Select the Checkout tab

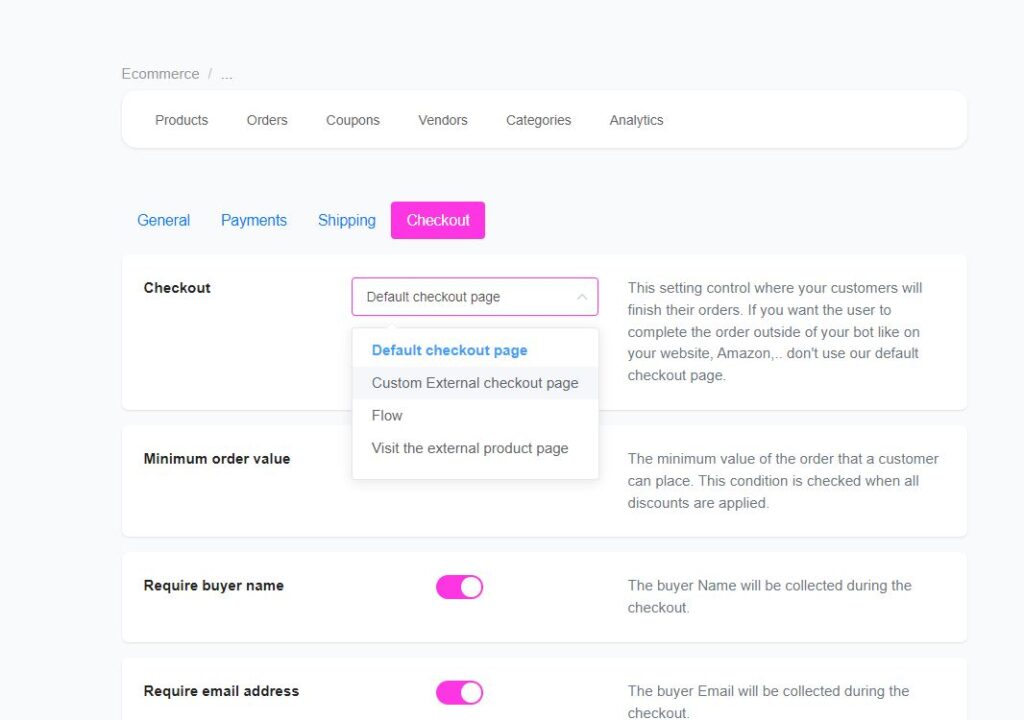438,220
